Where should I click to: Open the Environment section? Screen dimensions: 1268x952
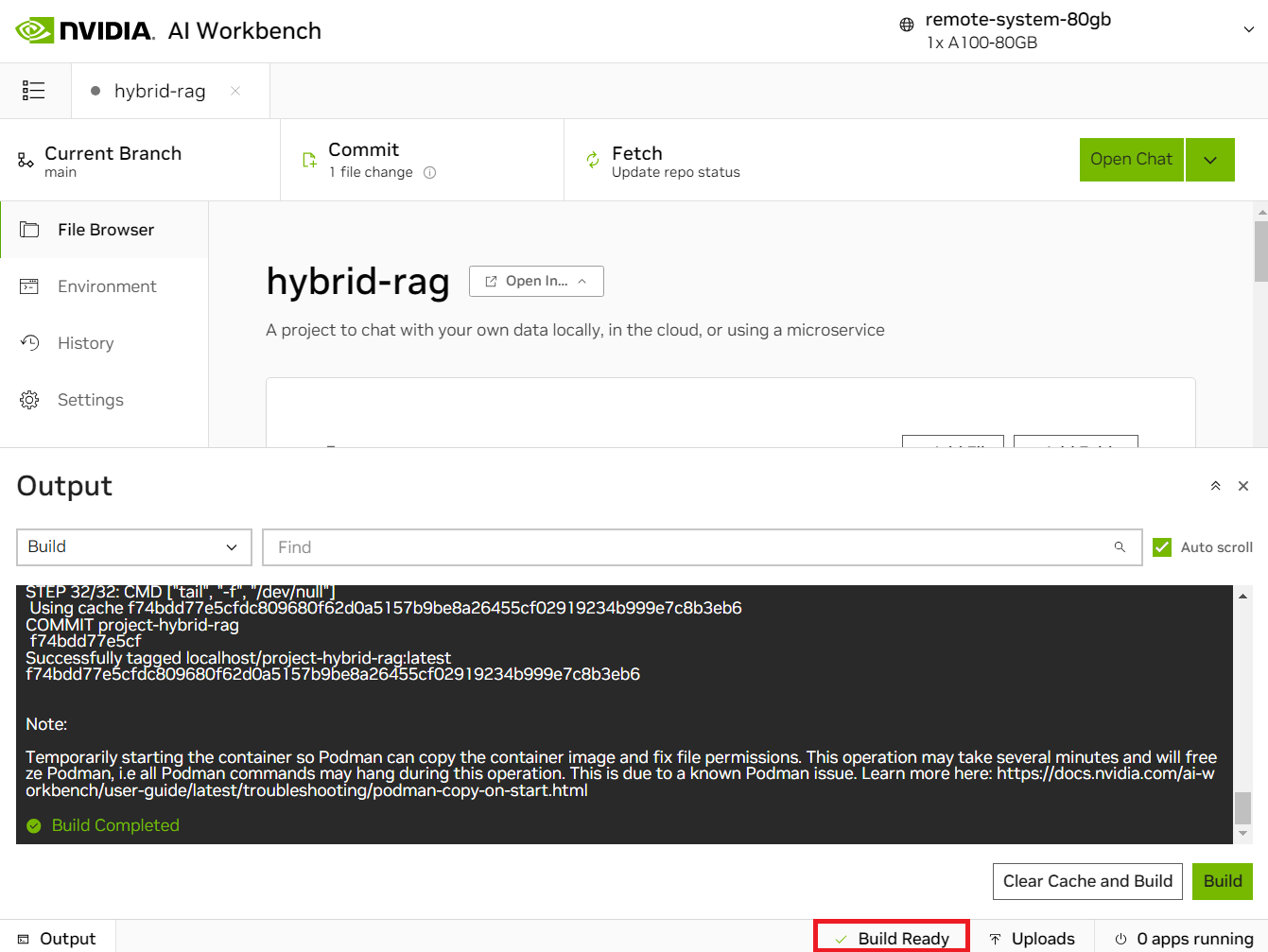coord(105,286)
